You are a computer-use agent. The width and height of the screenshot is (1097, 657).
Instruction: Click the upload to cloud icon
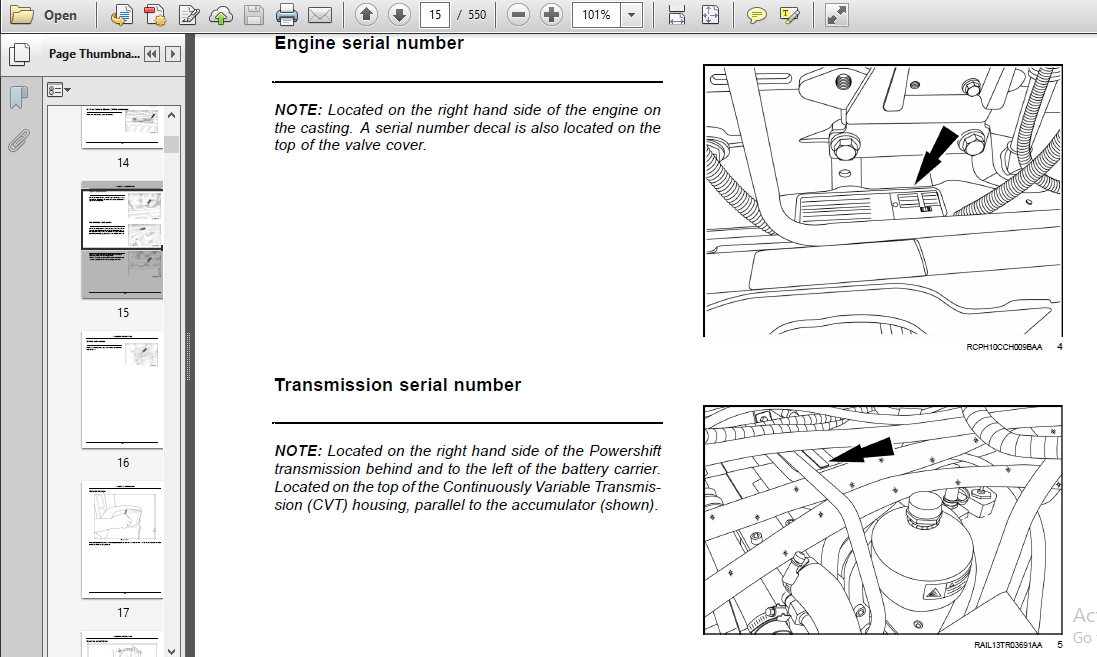click(221, 15)
